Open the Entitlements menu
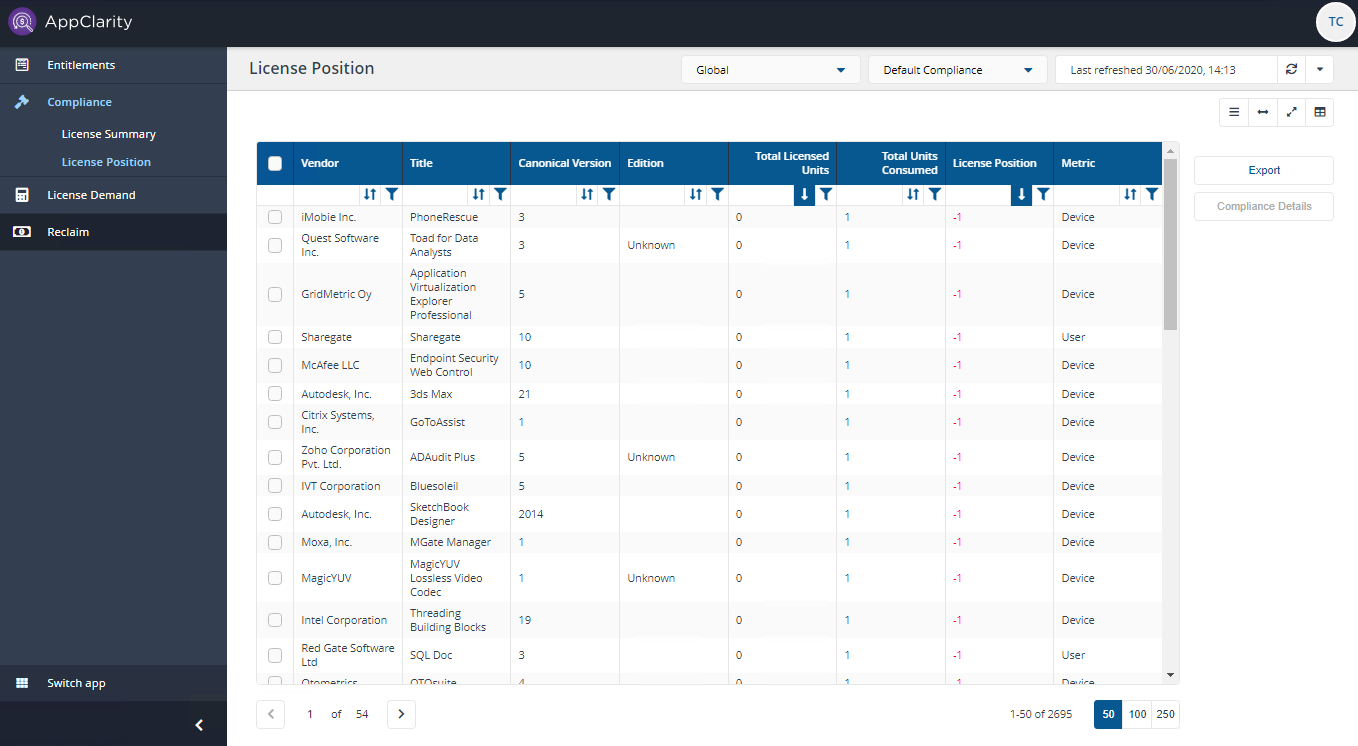 [113, 65]
